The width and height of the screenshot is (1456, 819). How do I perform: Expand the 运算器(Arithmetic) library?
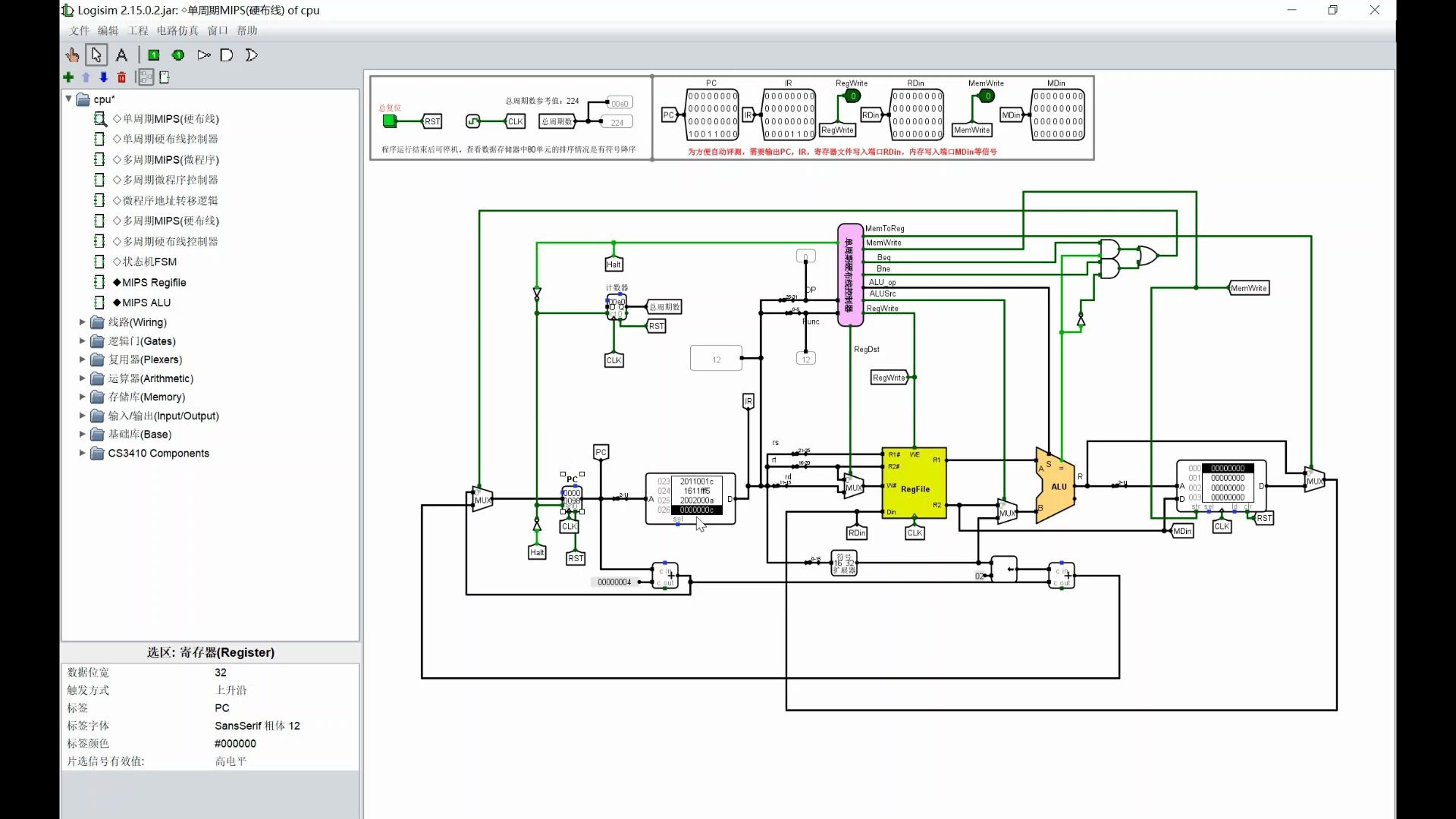pyautogui.click(x=83, y=378)
